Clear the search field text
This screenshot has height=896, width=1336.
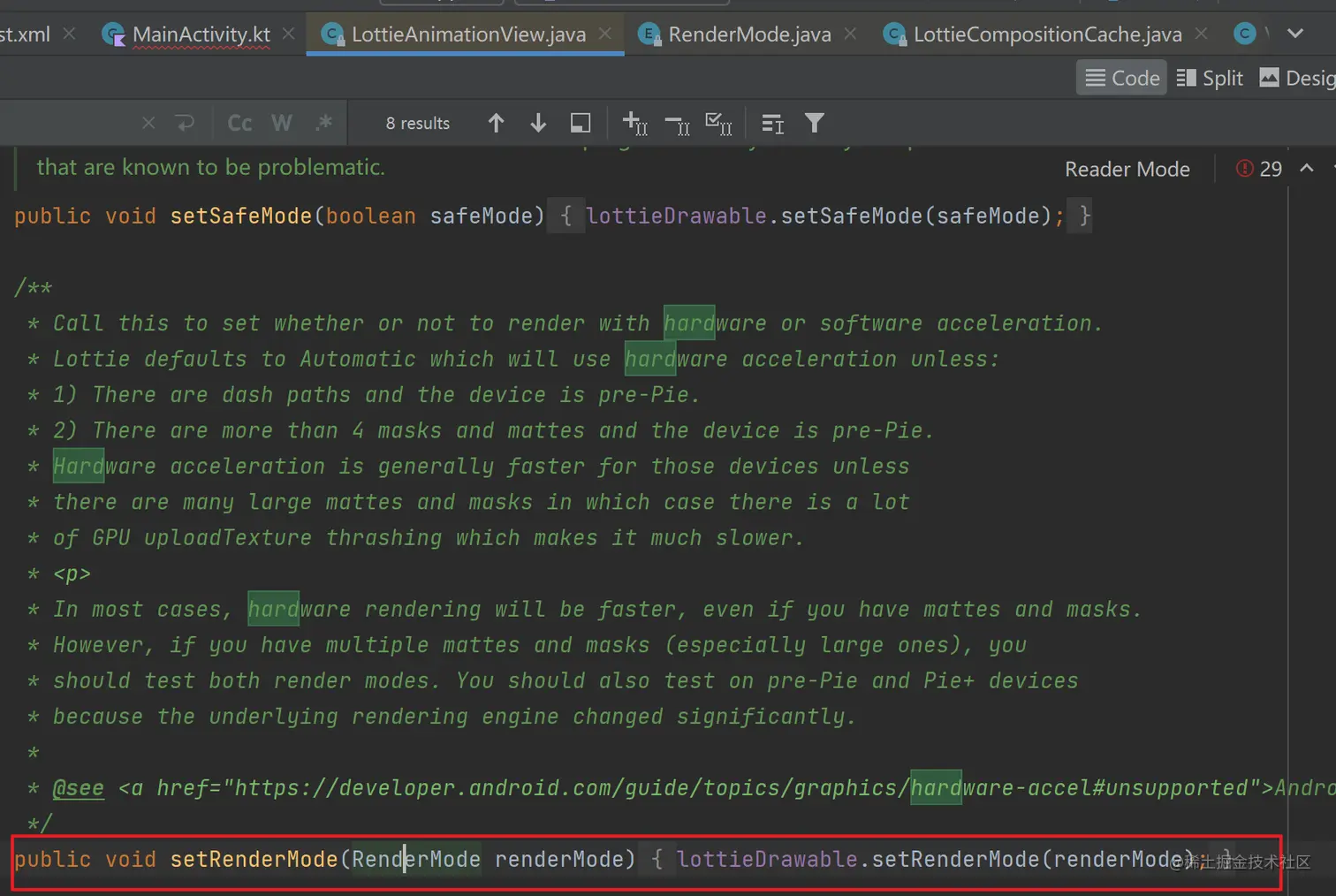[x=148, y=123]
